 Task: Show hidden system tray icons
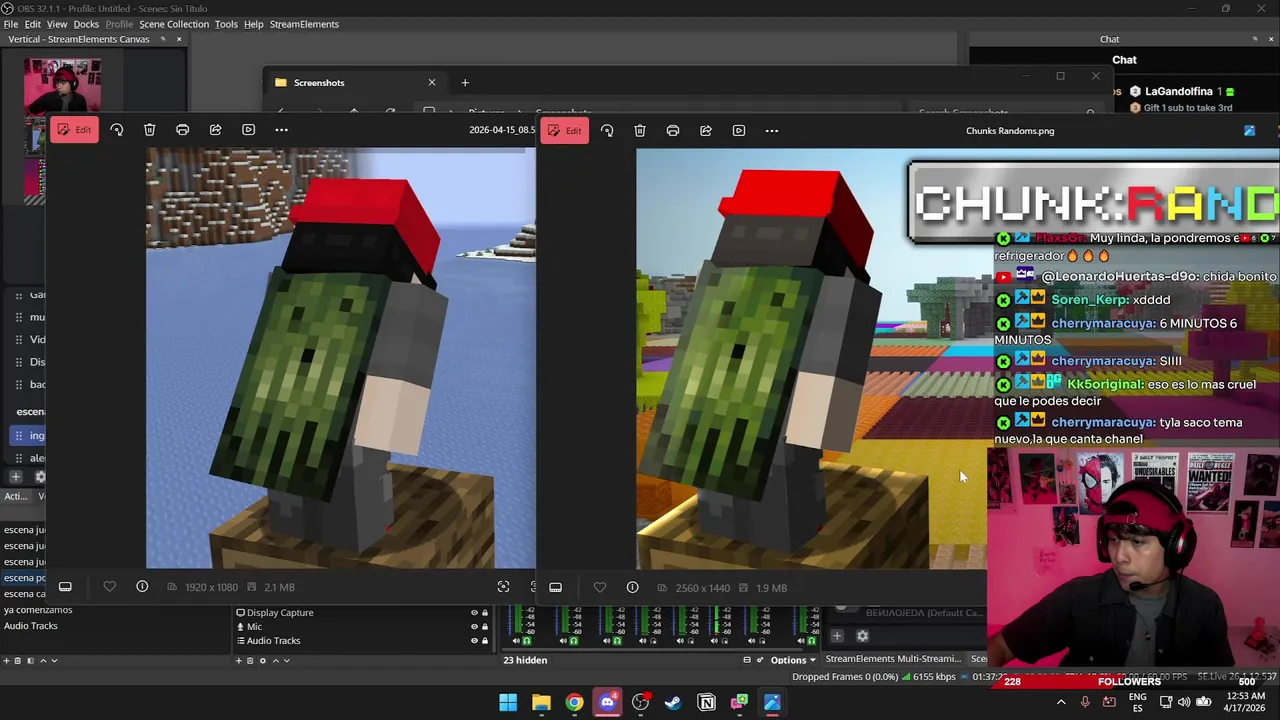tap(1061, 703)
